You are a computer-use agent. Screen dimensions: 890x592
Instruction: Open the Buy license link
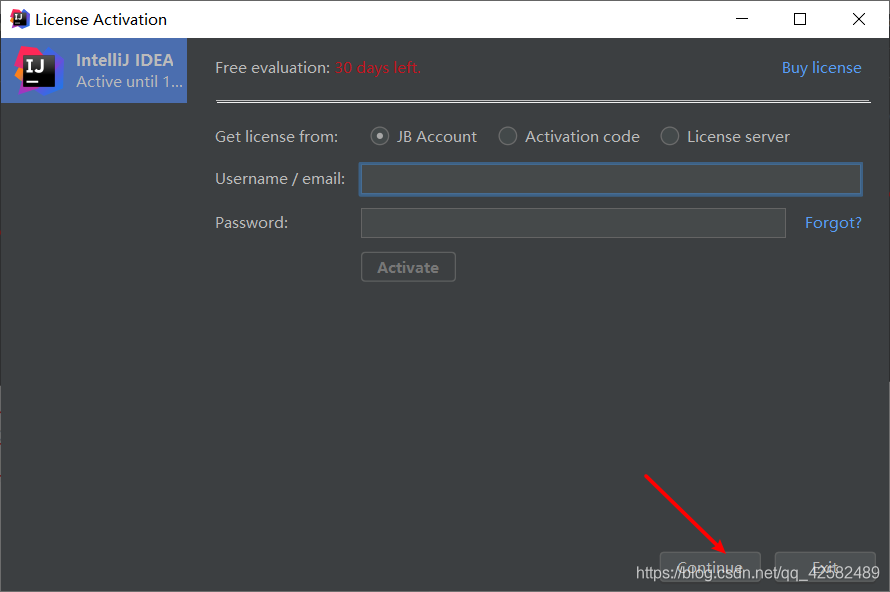821,68
